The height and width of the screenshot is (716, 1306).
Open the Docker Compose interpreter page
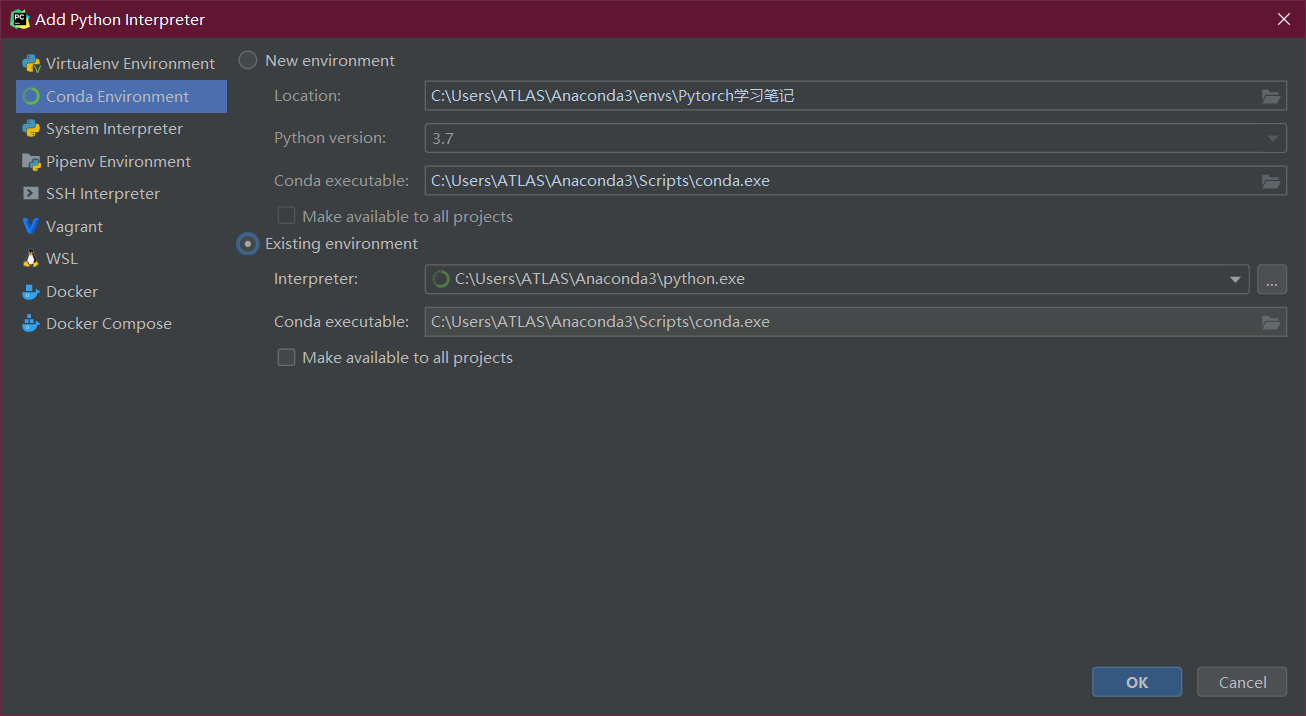click(x=108, y=324)
